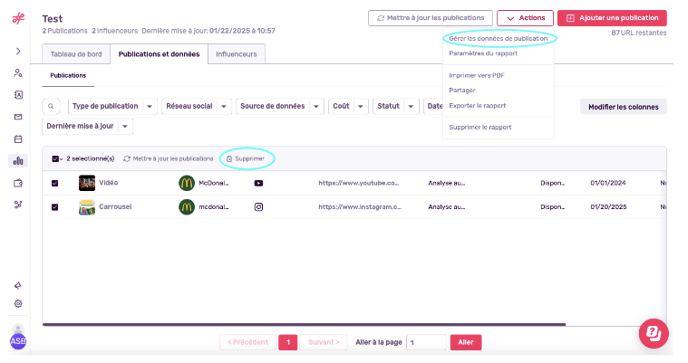Click Supprimer for selected publications
688x363 pixels.
point(246,159)
